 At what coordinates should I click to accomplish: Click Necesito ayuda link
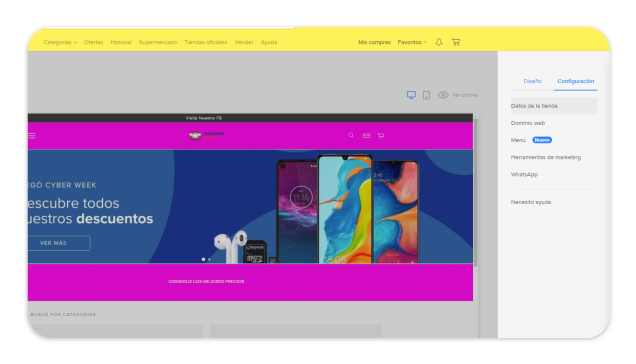point(531,202)
